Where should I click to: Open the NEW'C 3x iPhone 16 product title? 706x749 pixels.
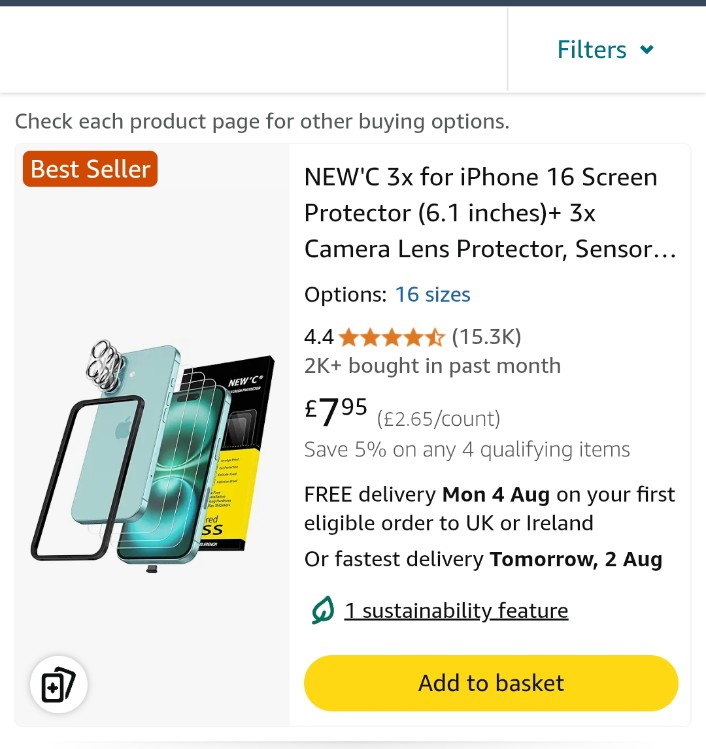click(490, 213)
